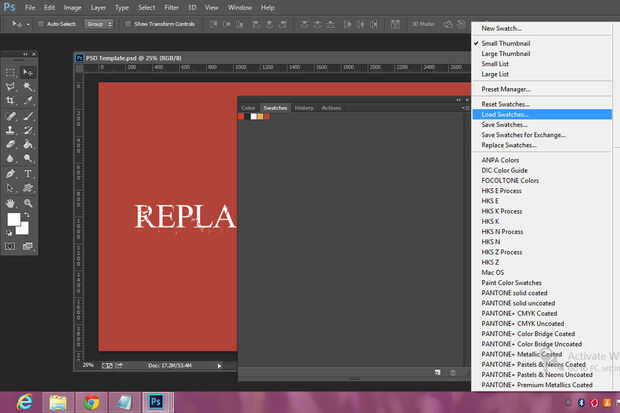The width and height of the screenshot is (620, 413).
Task: Open the Filter menu
Action: [172, 7]
